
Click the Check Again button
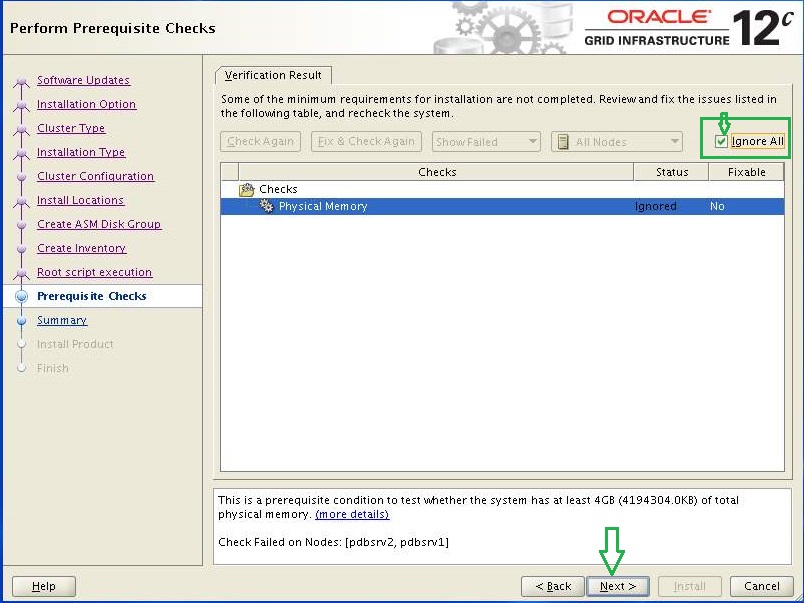260,142
